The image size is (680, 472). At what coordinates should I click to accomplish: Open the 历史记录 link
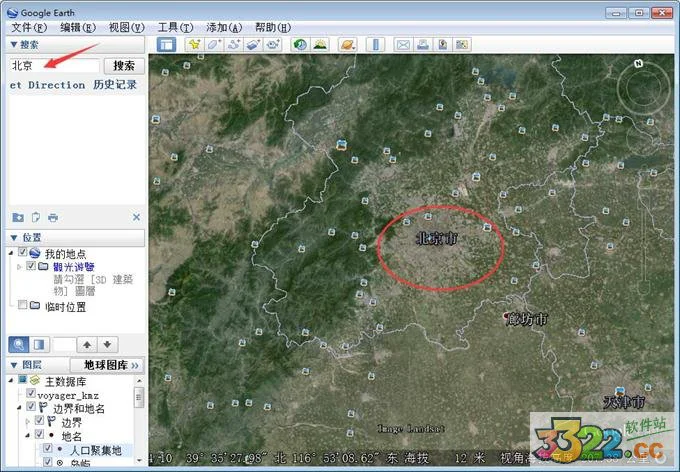point(114,85)
